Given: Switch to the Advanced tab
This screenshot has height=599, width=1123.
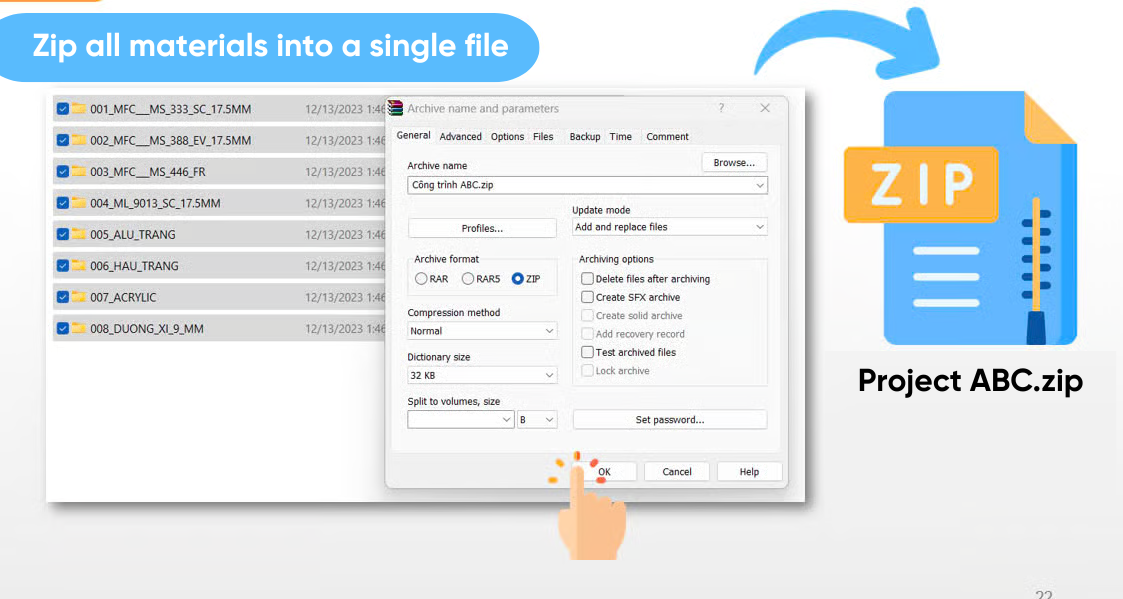Looking at the screenshot, I should coord(460,137).
